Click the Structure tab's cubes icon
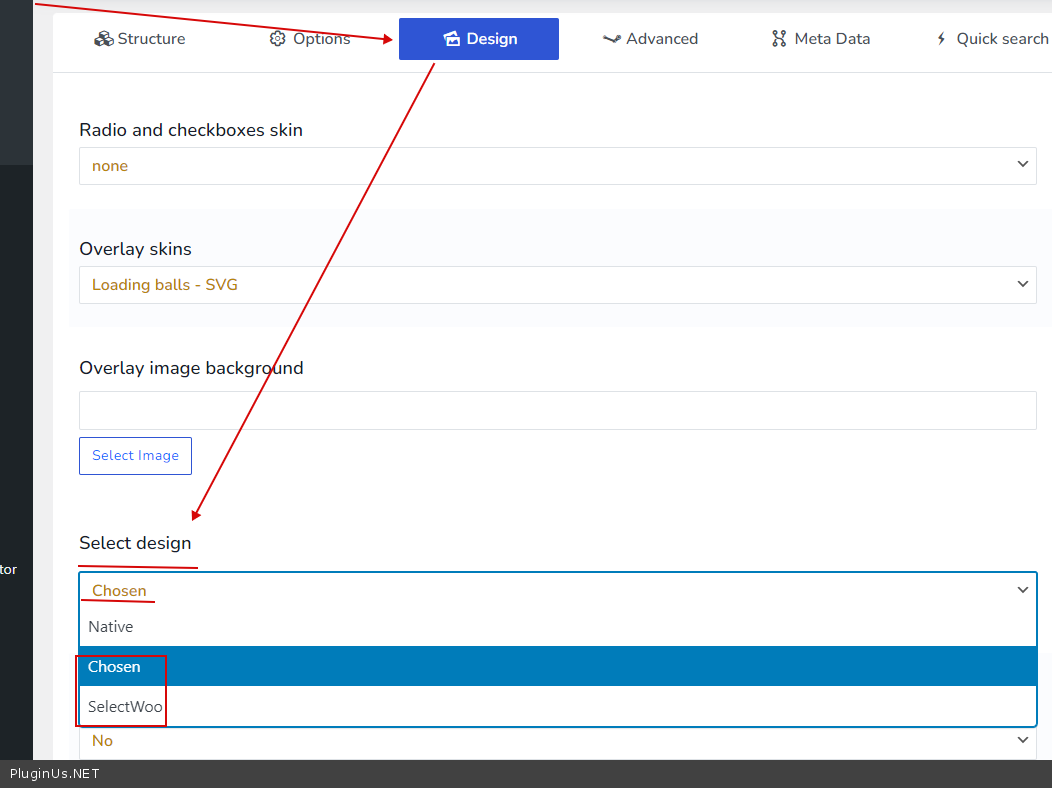Image resolution: width=1052 pixels, height=788 pixels. [x=103, y=39]
